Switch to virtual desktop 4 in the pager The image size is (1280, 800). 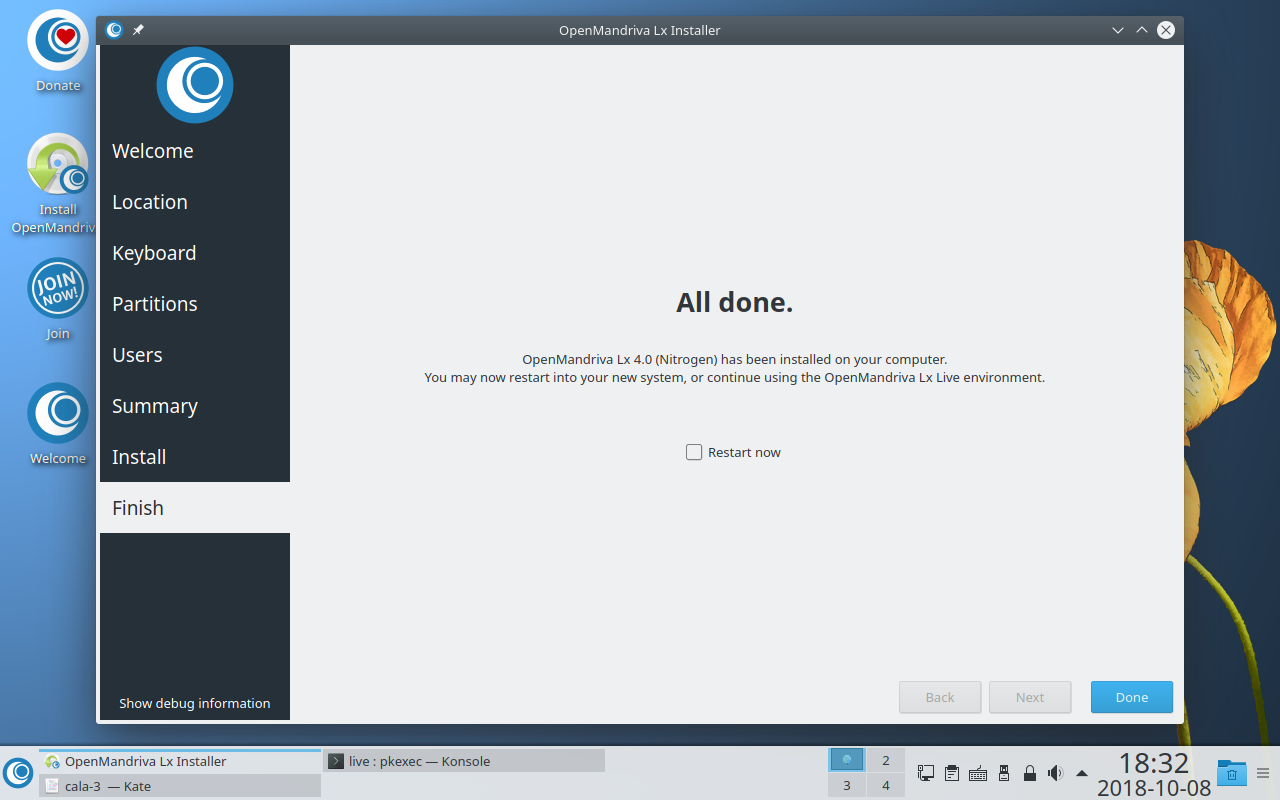click(886, 785)
